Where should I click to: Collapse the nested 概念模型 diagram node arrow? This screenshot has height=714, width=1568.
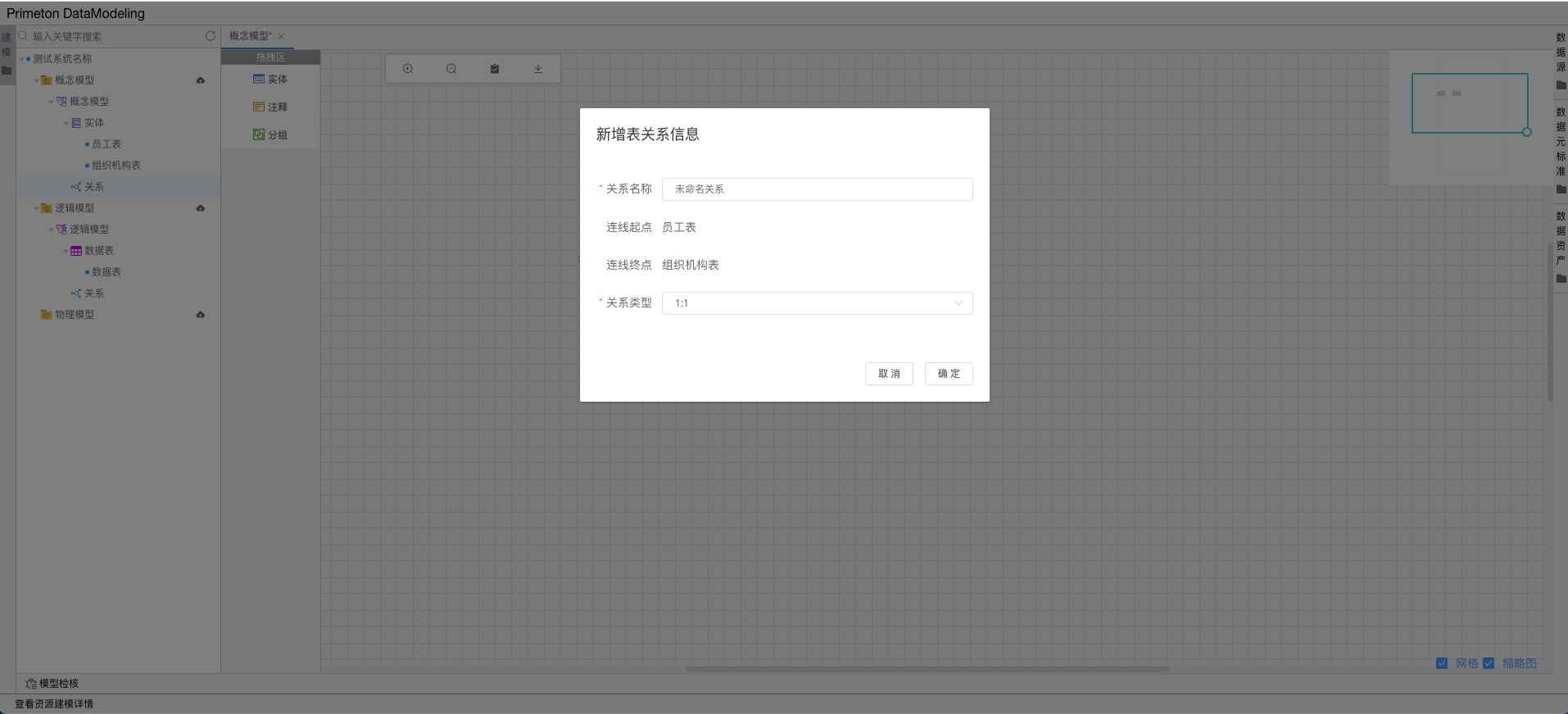[51, 102]
